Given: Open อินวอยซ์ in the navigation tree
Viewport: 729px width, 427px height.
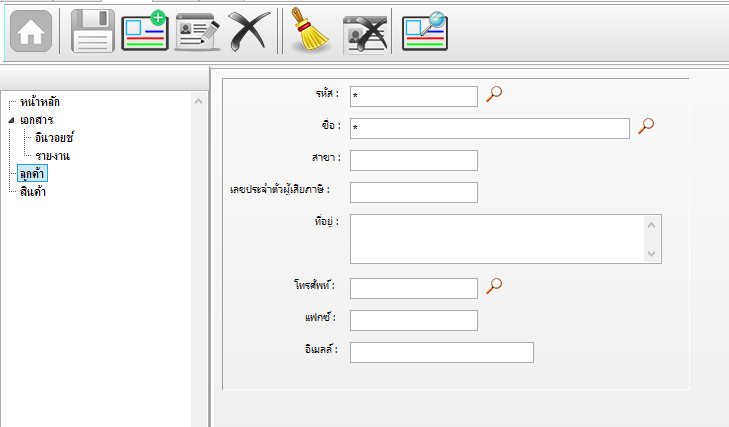Looking at the screenshot, I should coord(54,138).
